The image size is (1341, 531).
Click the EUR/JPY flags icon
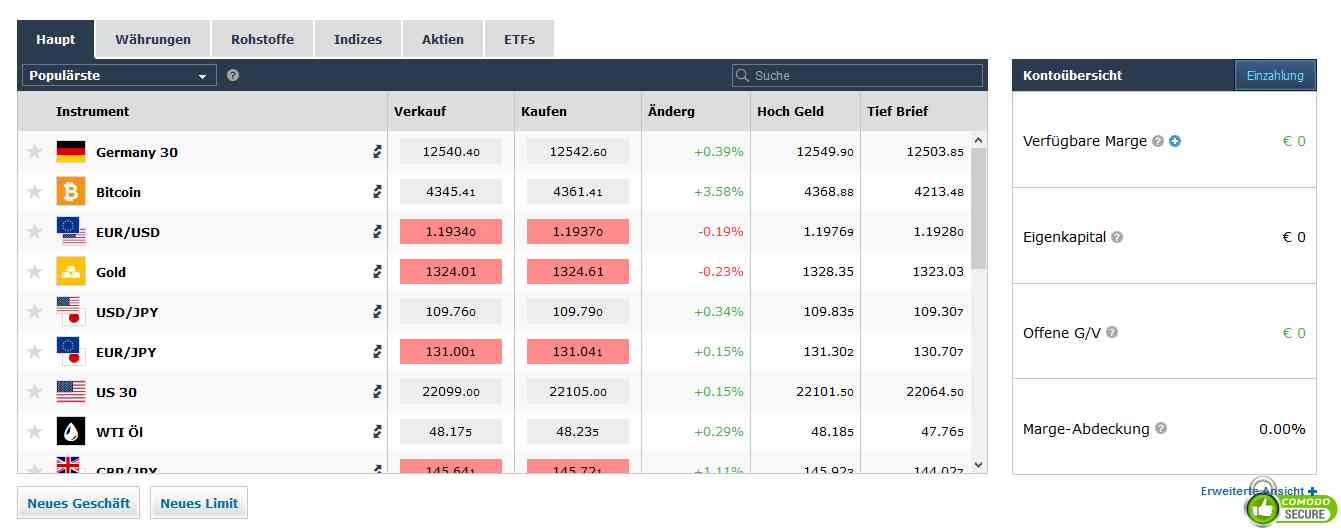[x=71, y=351]
